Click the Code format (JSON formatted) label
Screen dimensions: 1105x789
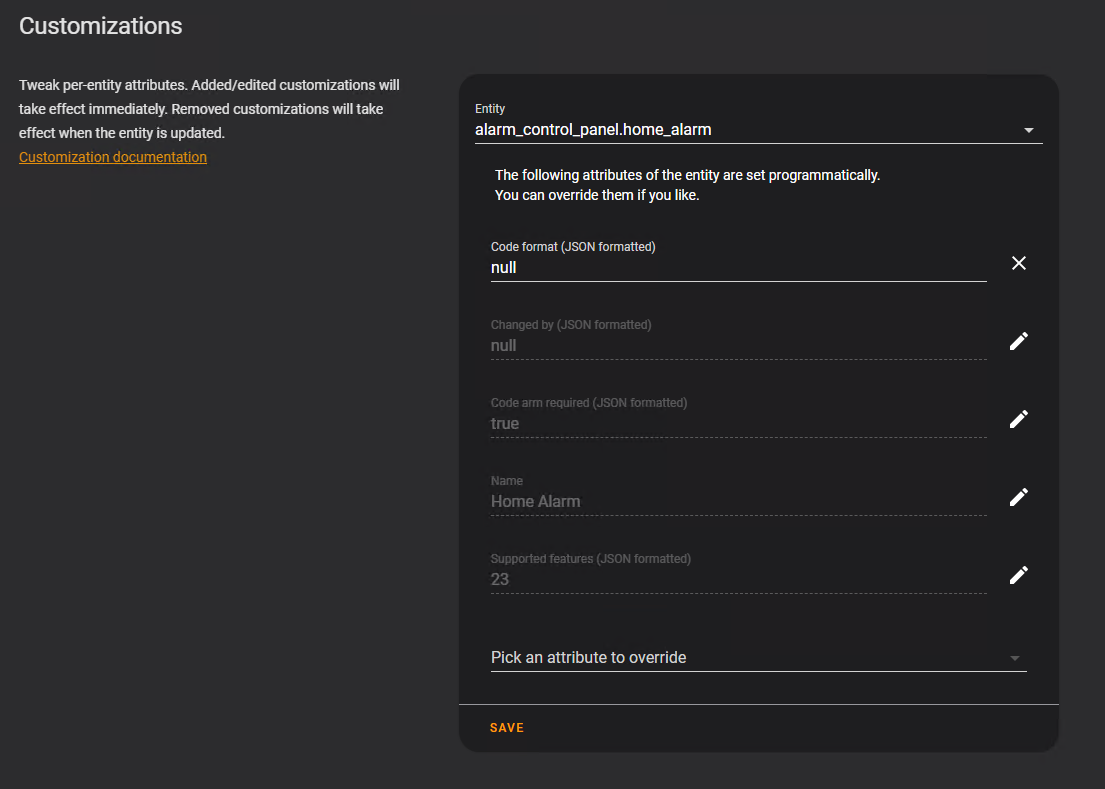(572, 246)
